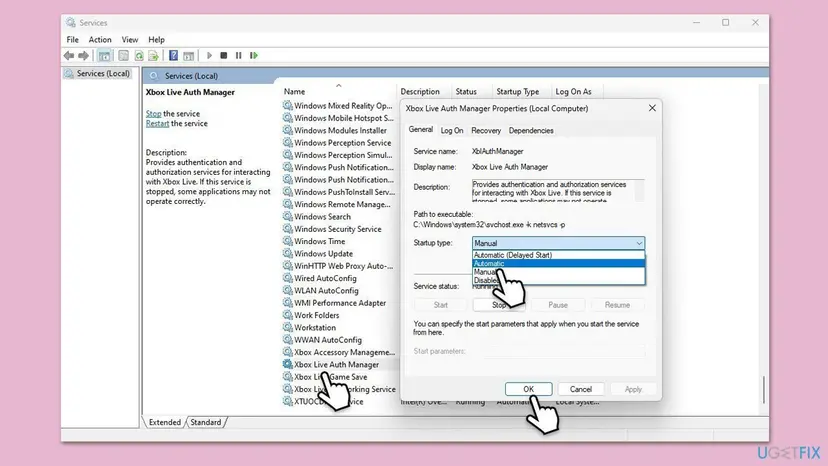Click the gear icon beside Windows Search
This screenshot has width=828, height=466.
[x=287, y=216]
